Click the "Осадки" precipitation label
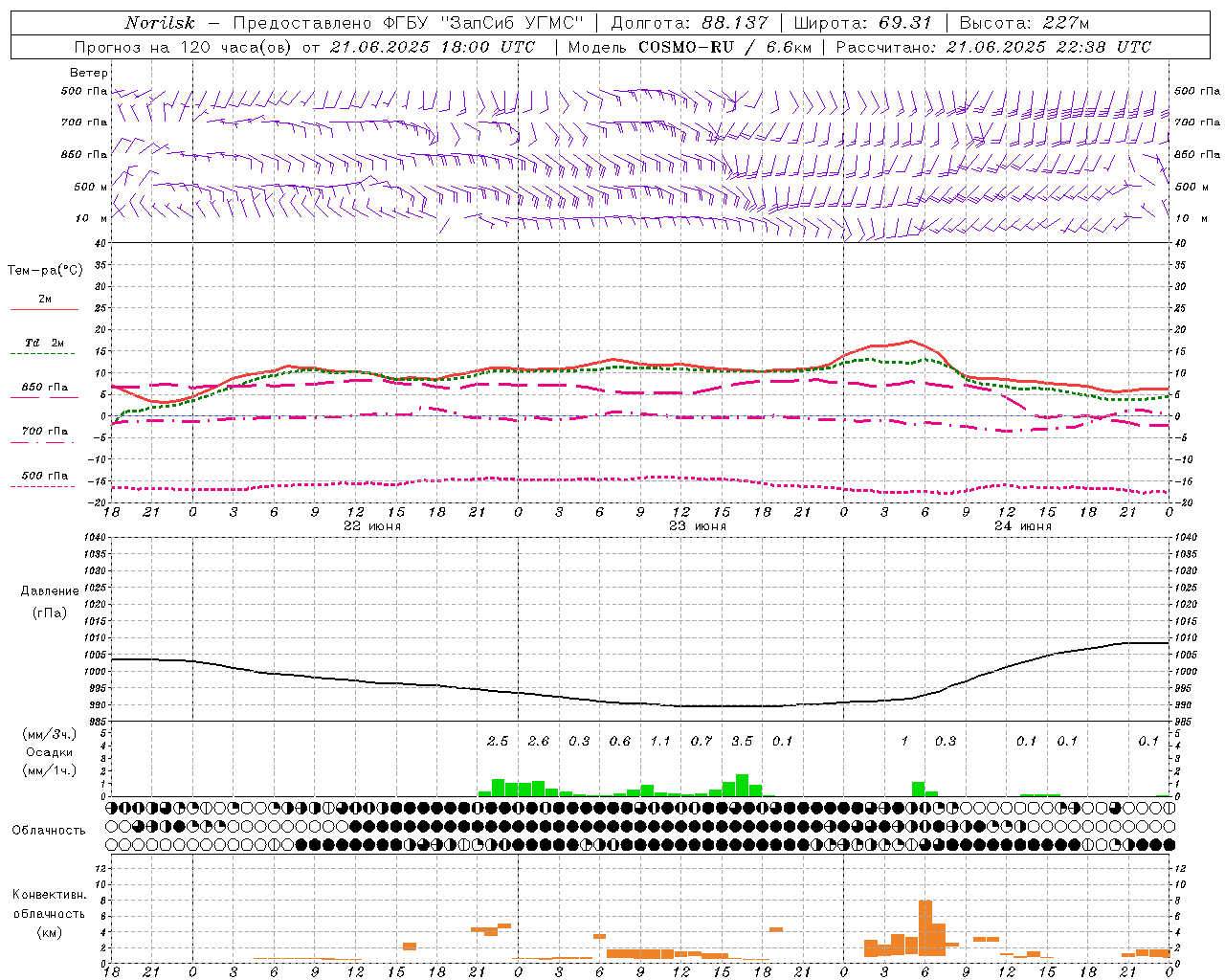The height and width of the screenshot is (980, 1225). (x=50, y=752)
